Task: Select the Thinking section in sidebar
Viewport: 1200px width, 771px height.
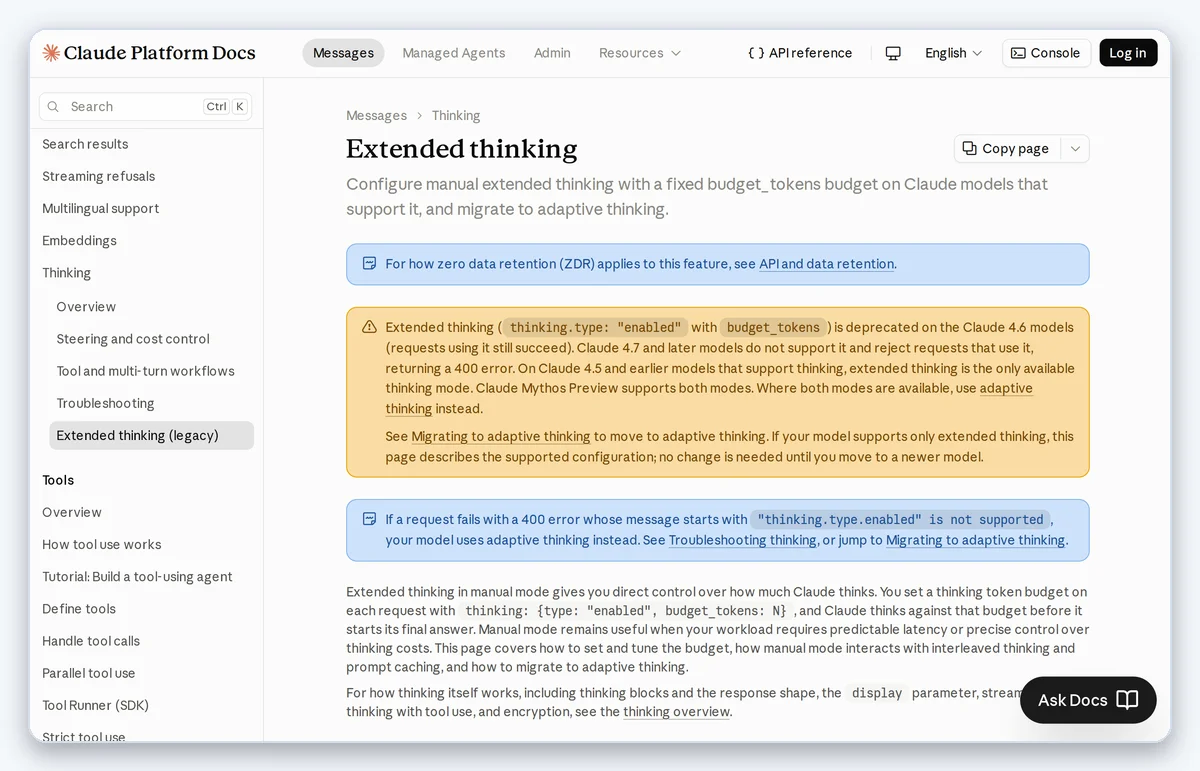Action: click(x=66, y=273)
